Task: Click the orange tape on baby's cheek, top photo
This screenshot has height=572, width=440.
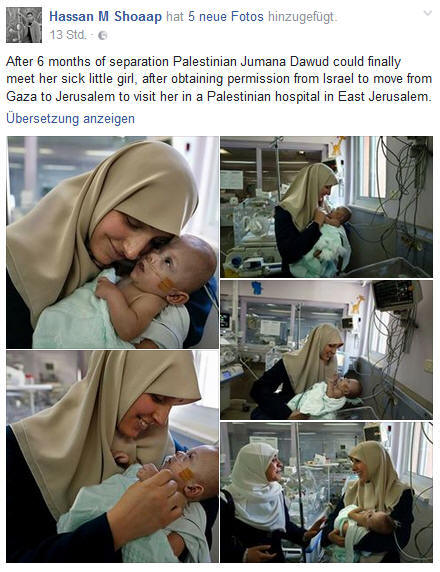Action: click(166, 284)
